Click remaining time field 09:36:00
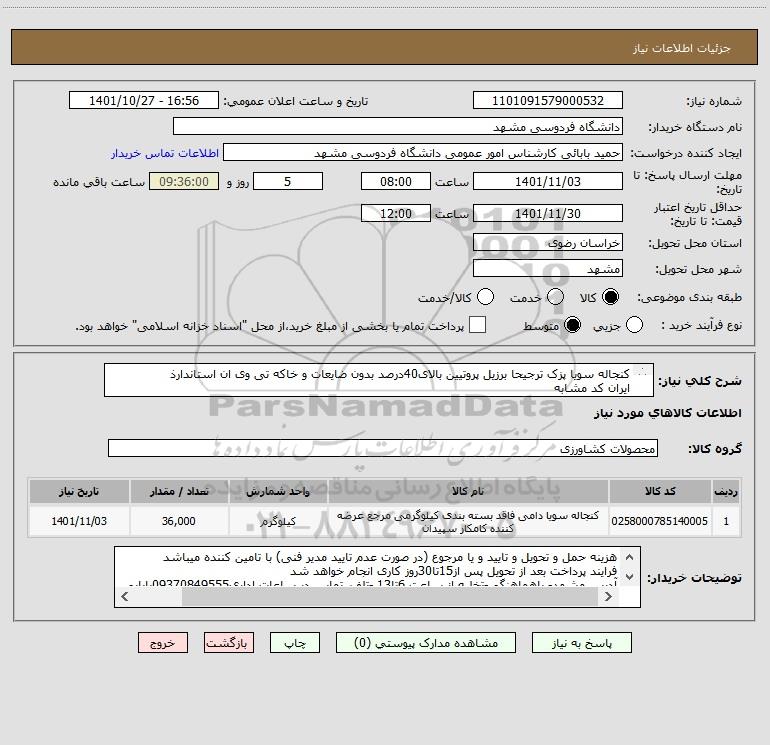 pos(184,182)
